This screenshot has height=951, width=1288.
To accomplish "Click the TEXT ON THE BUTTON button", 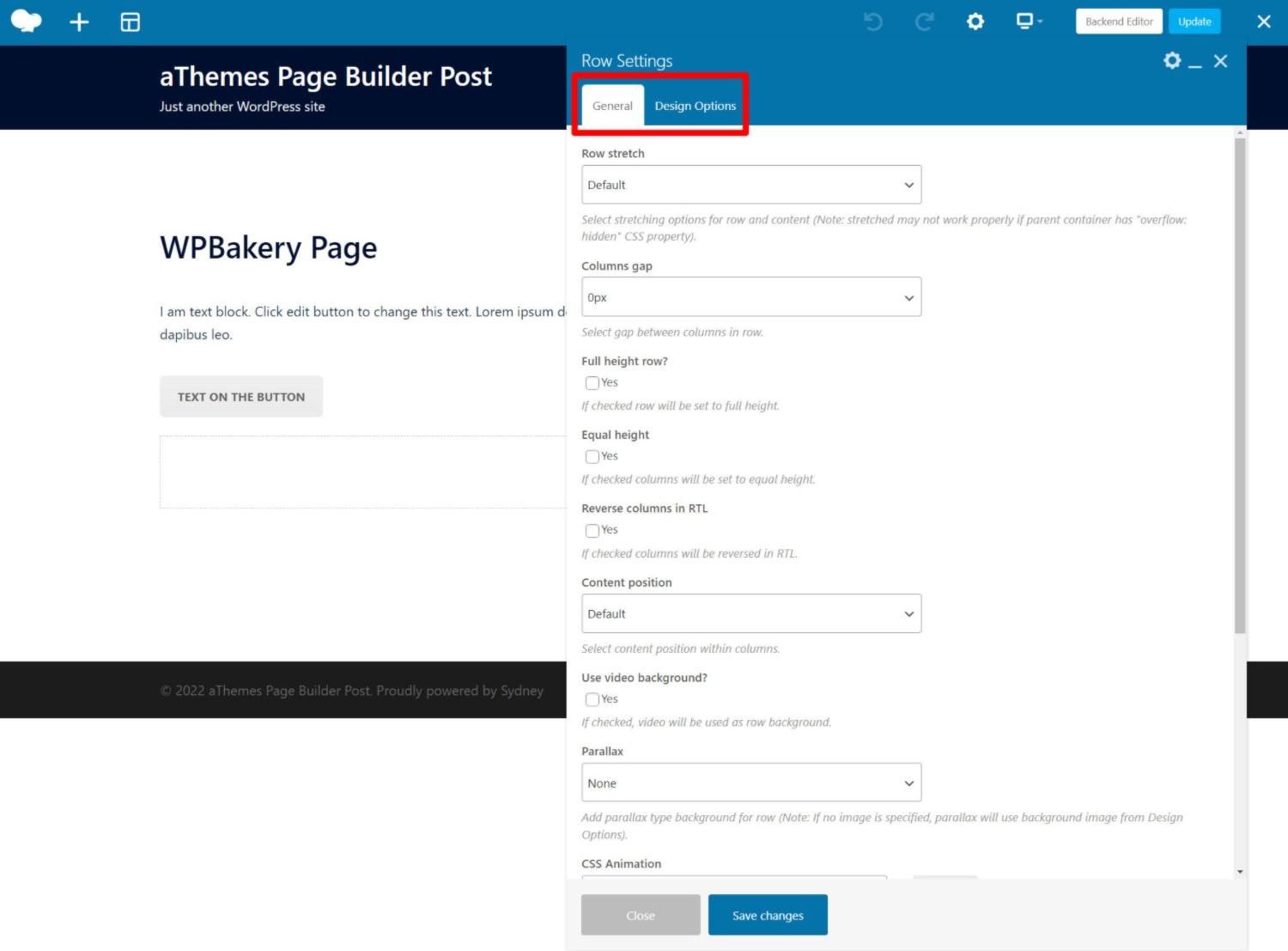I will point(241,396).
